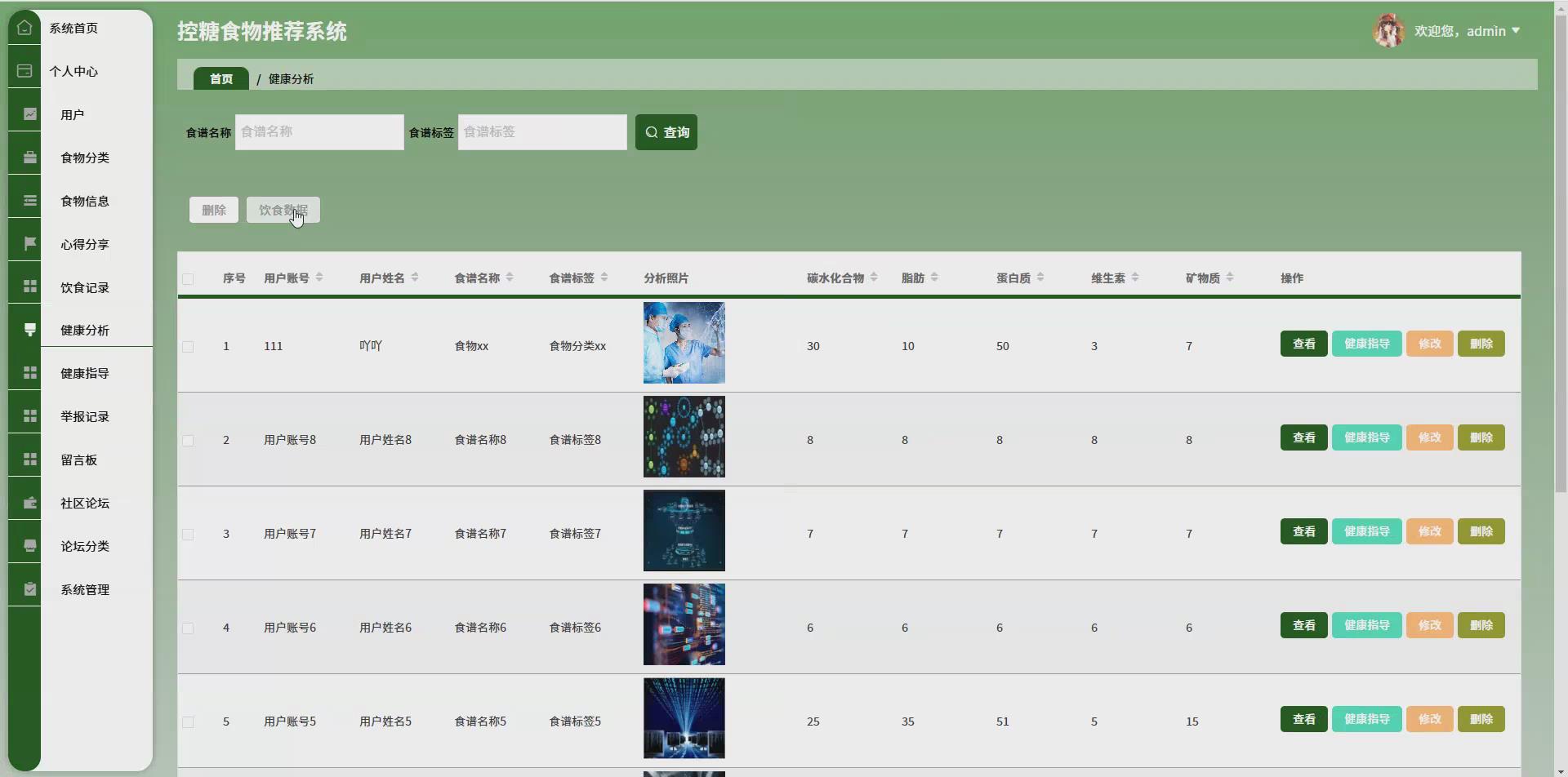Sort by the 食谱名称 column arrows
The image size is (1568, 777).
(x=510, y=277)
